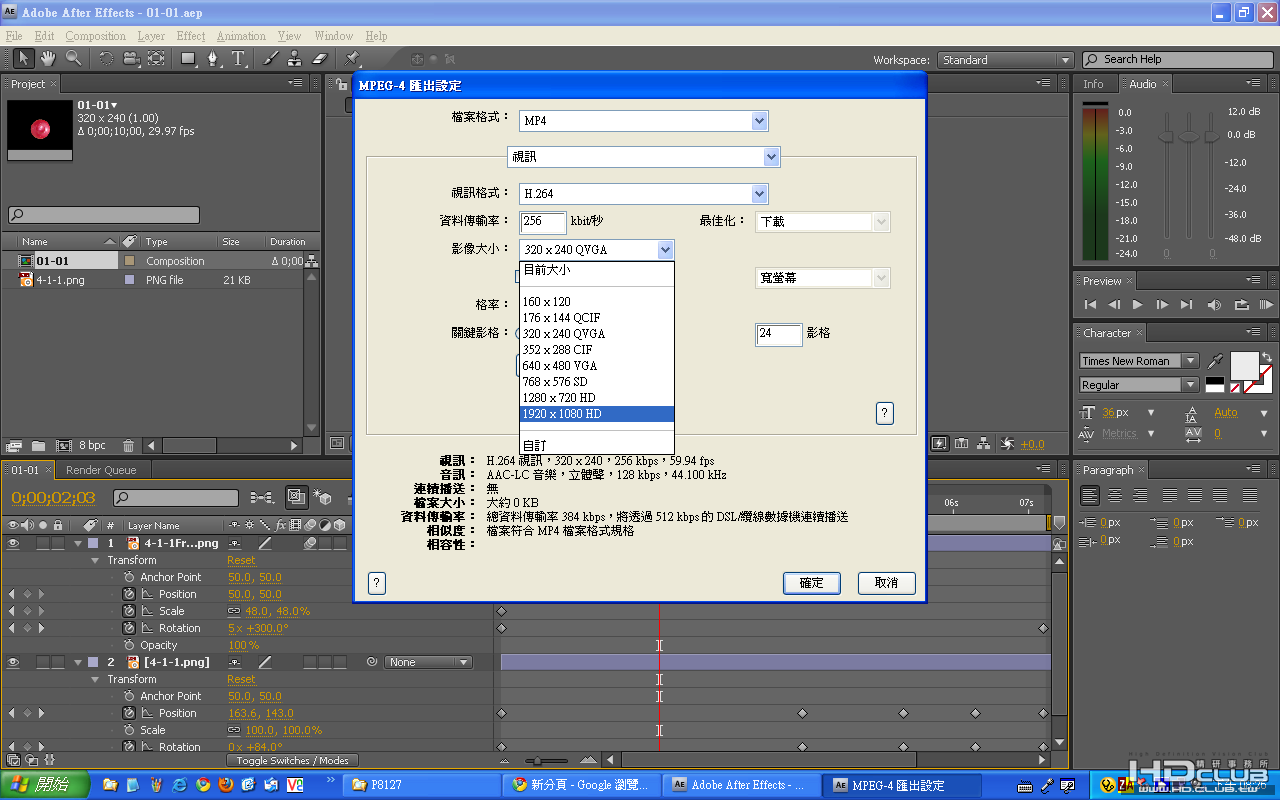Pick the Horizontal Type tool

click(x=239, y=59)
